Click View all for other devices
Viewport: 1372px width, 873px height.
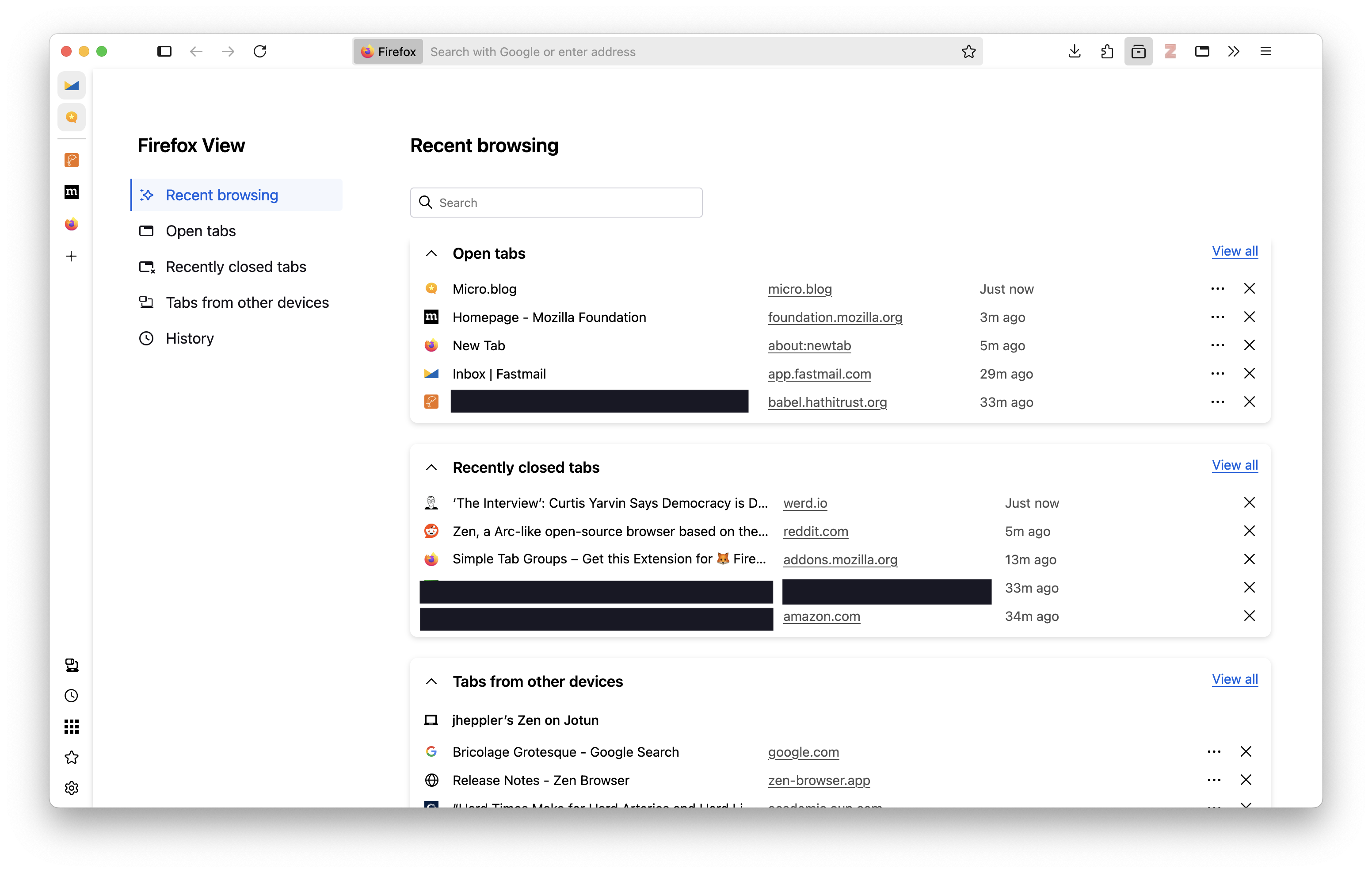click(1235, 679)
